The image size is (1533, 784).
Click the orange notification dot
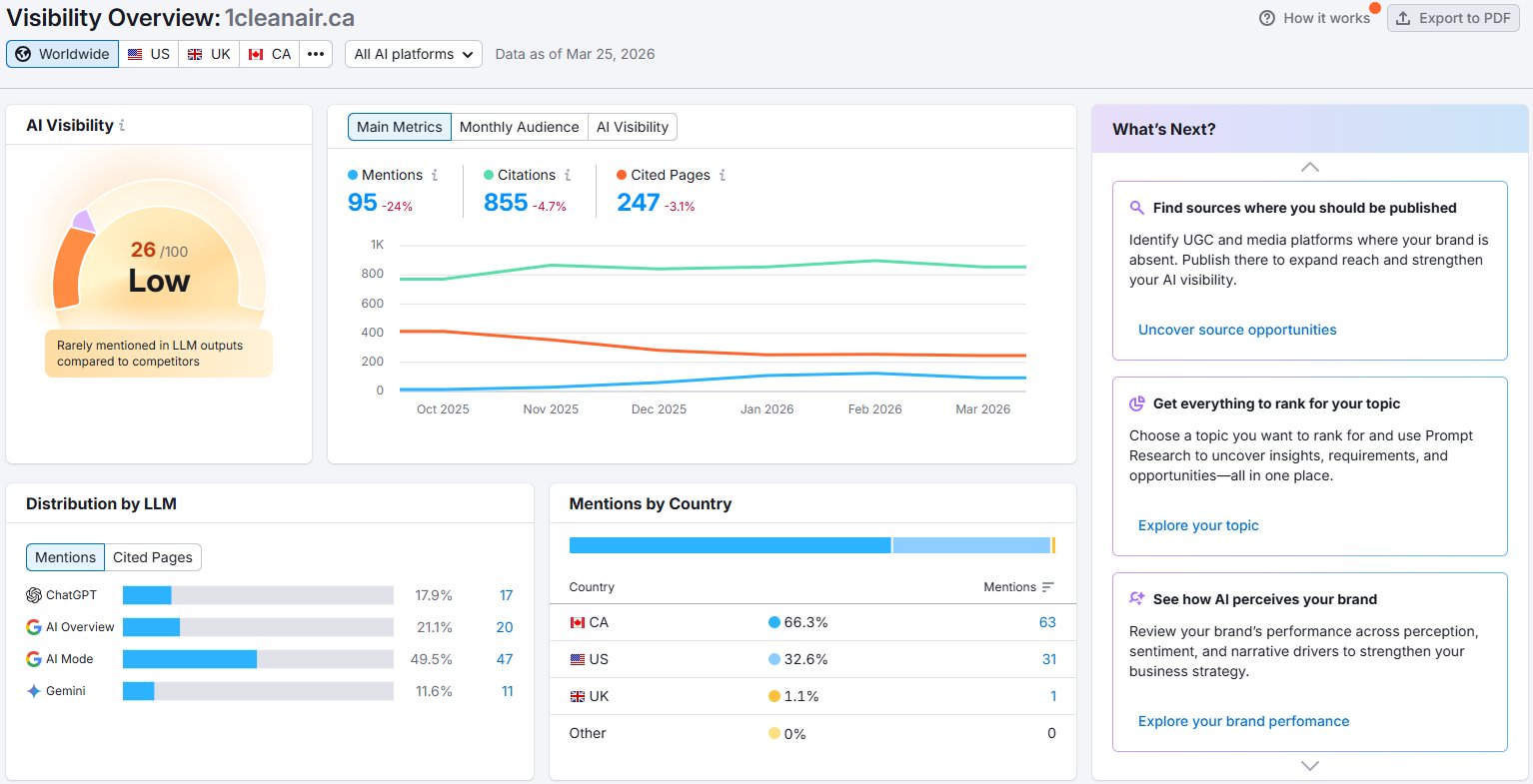tap(1375, 8)
